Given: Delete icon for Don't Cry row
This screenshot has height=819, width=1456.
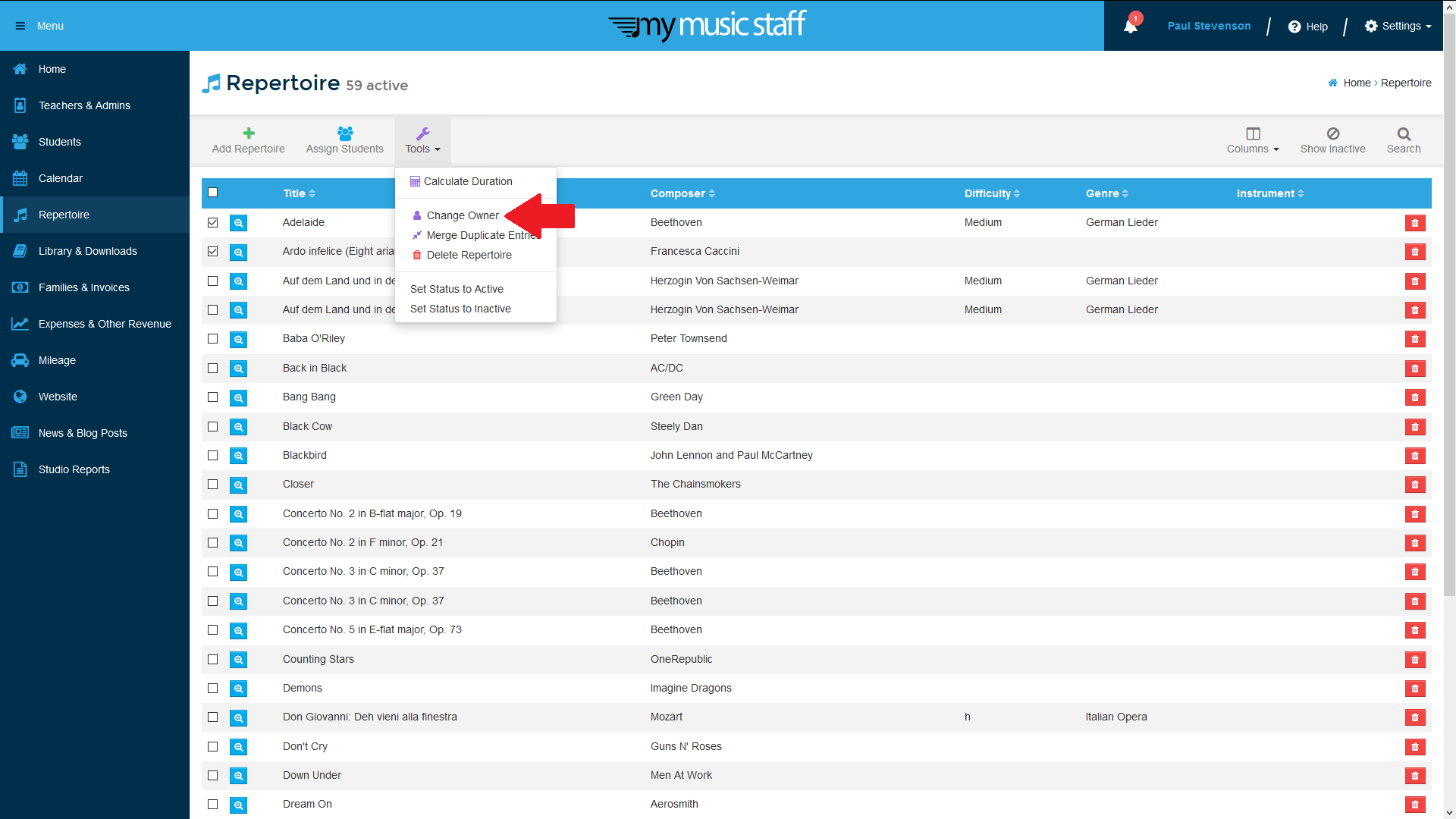Looking at the screenshot, I should 1415,747.
